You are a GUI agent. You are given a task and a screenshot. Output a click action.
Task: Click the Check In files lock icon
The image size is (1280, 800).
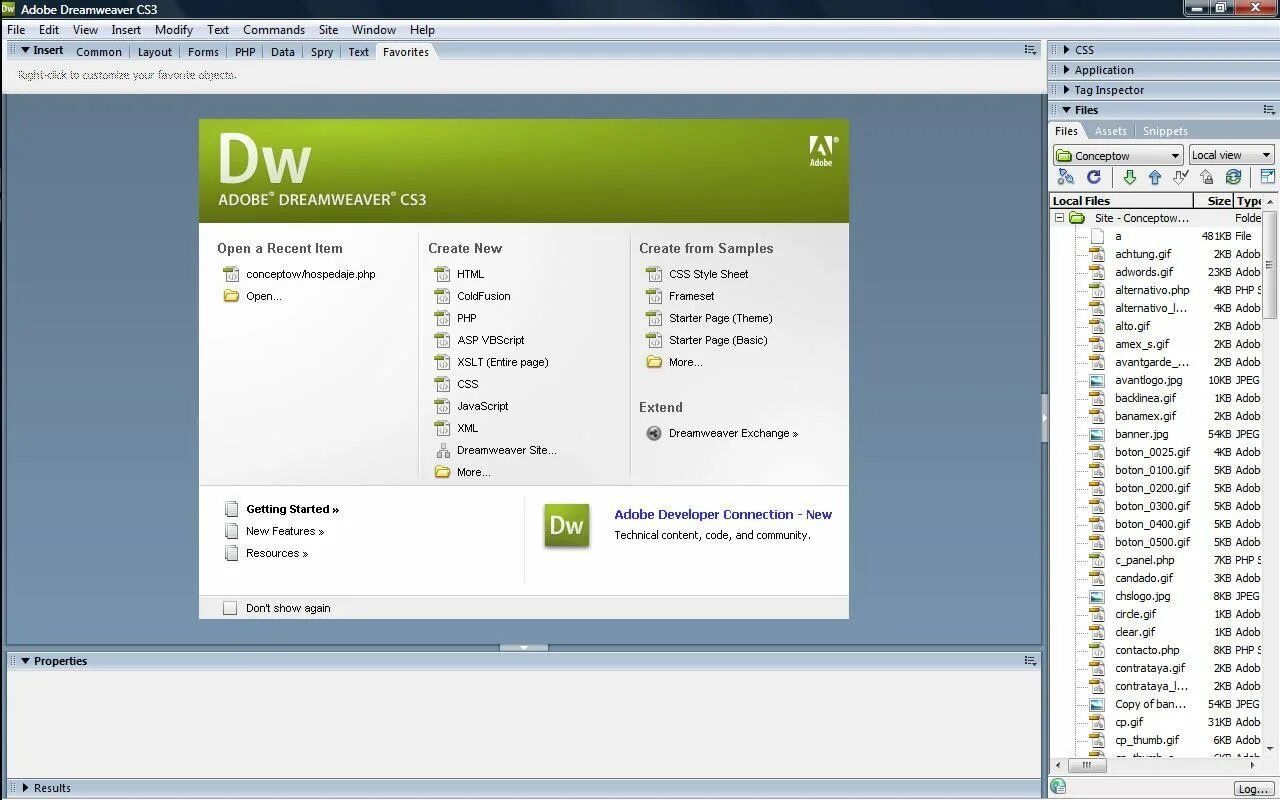pos(1207,177)
